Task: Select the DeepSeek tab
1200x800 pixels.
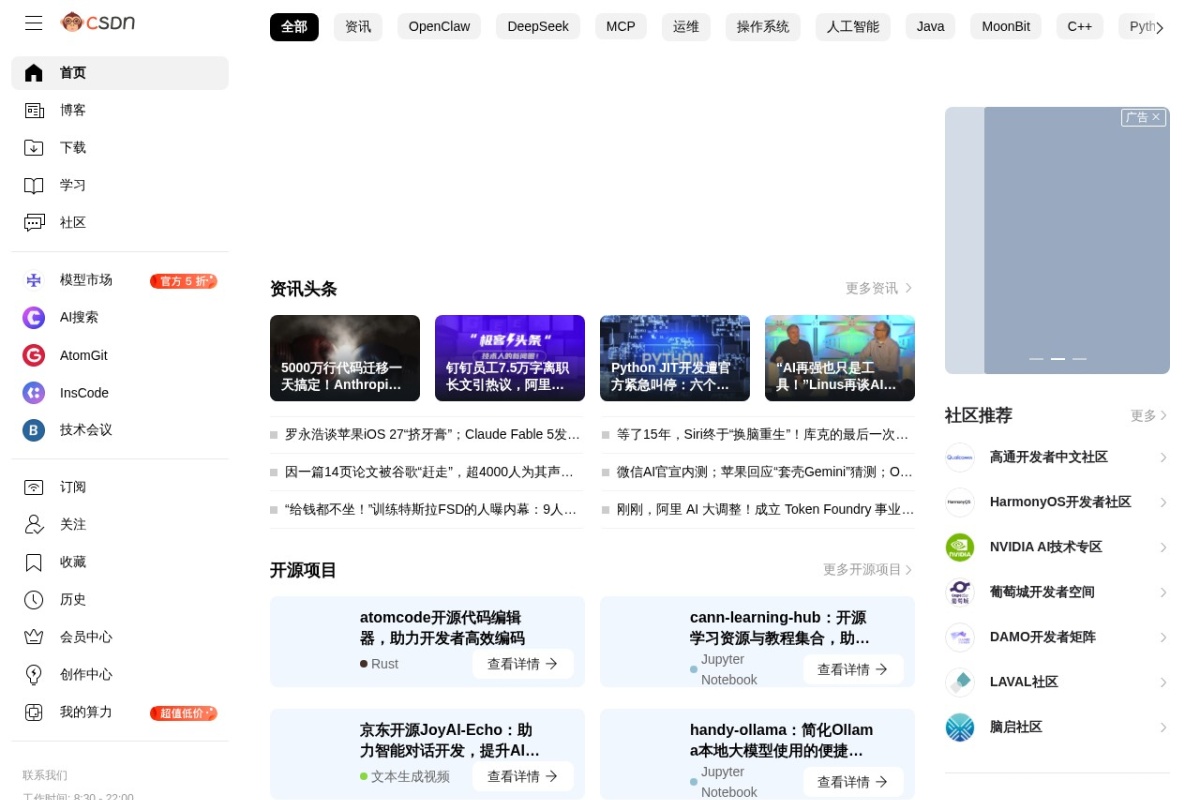Action: [538, 27]
